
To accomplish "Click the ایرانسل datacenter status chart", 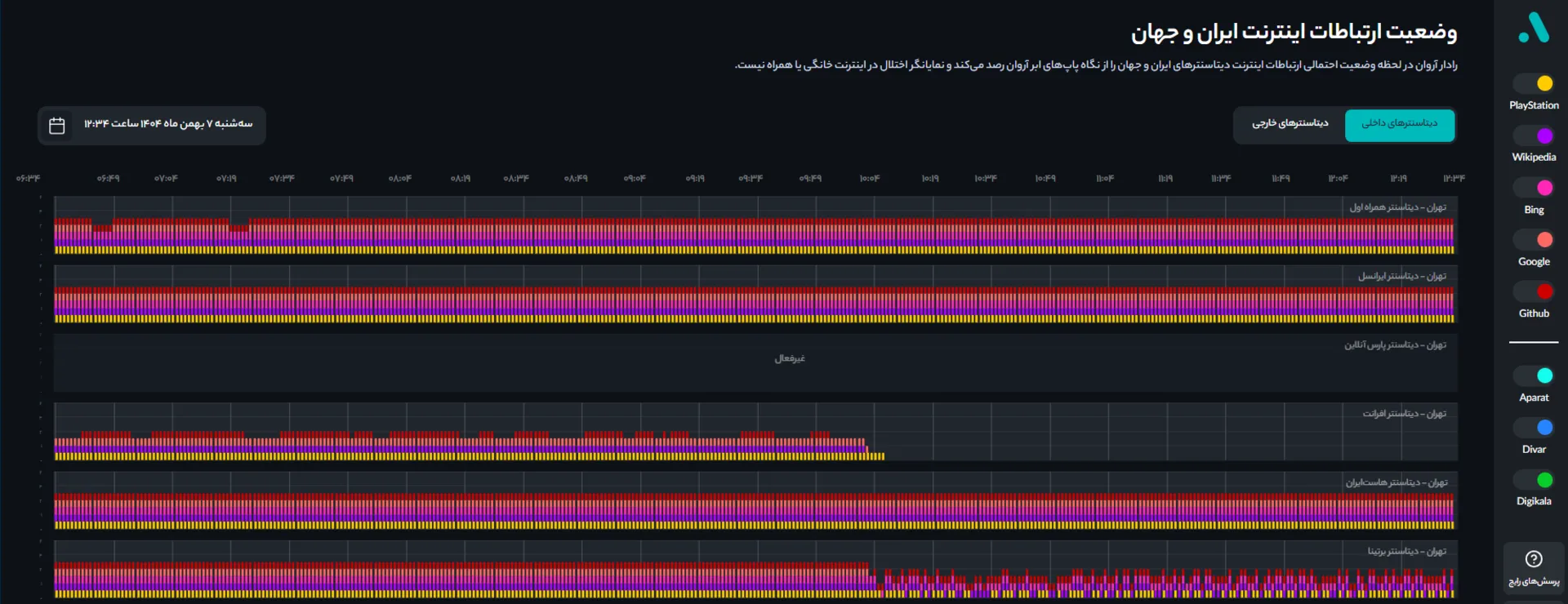I will (x=755, y=301).
